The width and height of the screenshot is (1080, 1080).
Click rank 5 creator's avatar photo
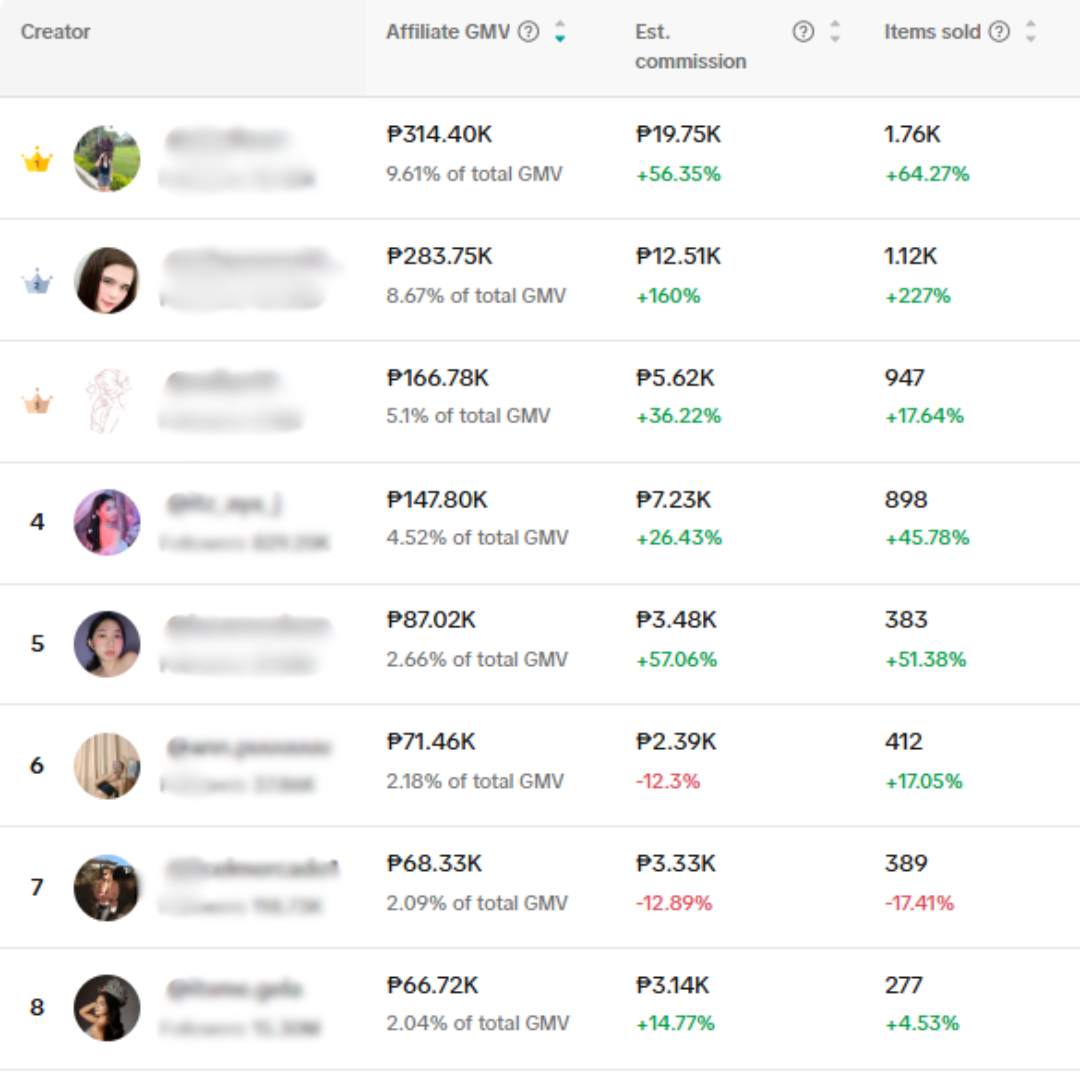click(x=107, y=644)
